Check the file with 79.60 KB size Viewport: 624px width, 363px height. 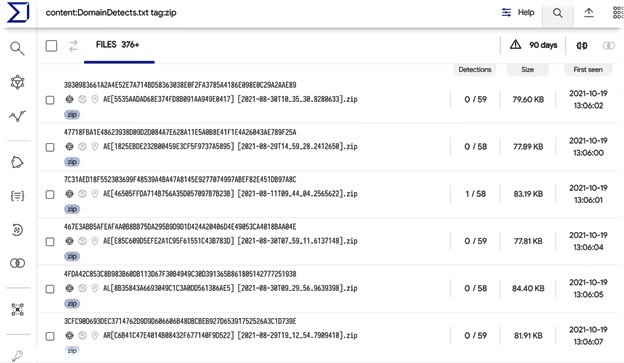[x=50, y=100]
